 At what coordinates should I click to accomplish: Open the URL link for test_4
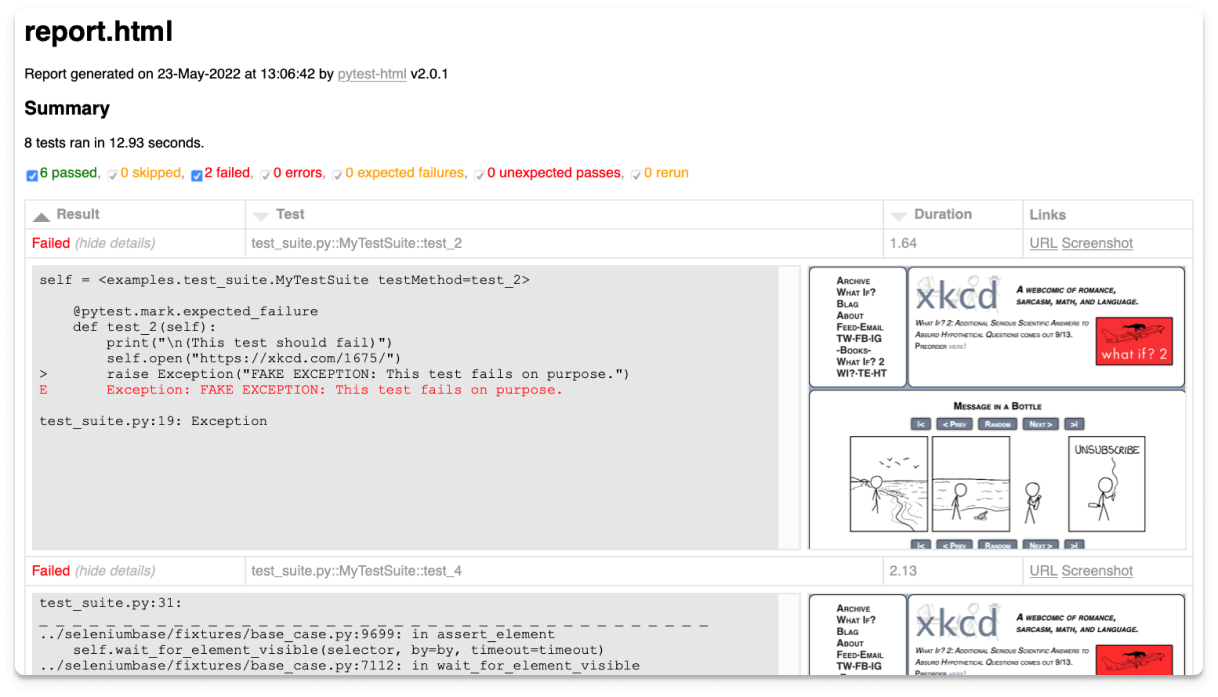pos(1043,571)
